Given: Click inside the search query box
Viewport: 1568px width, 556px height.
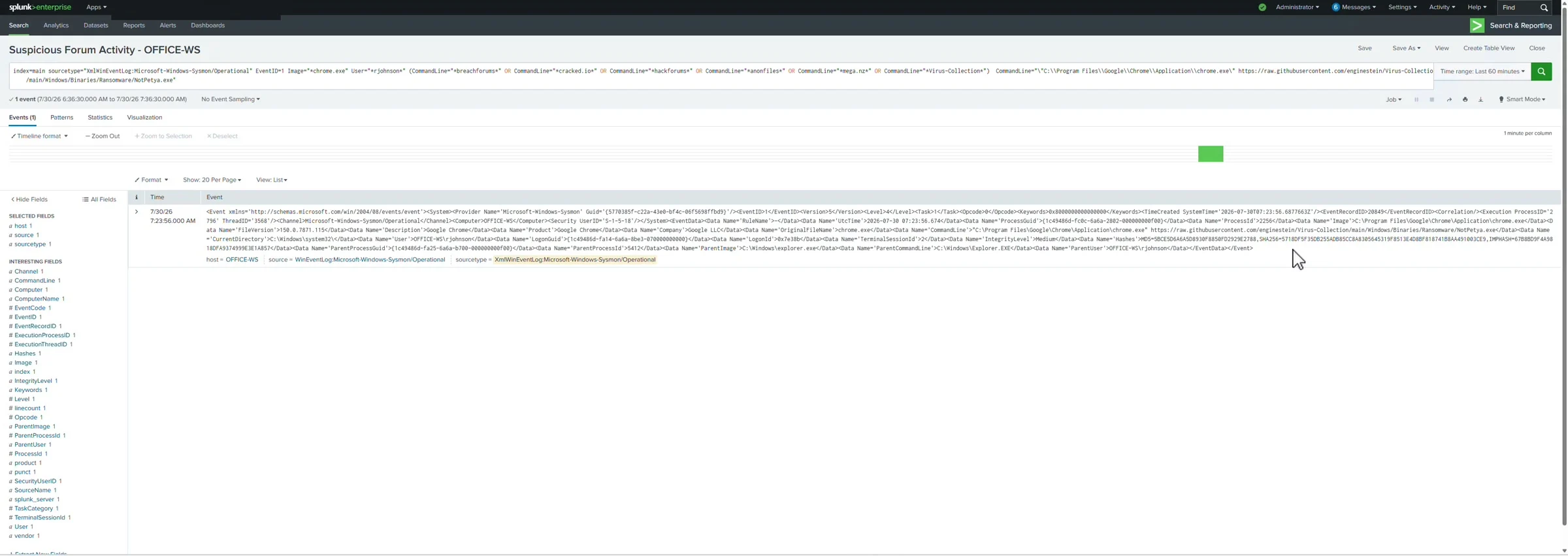Looking at the screenshot, I should (x=721, y=76).
